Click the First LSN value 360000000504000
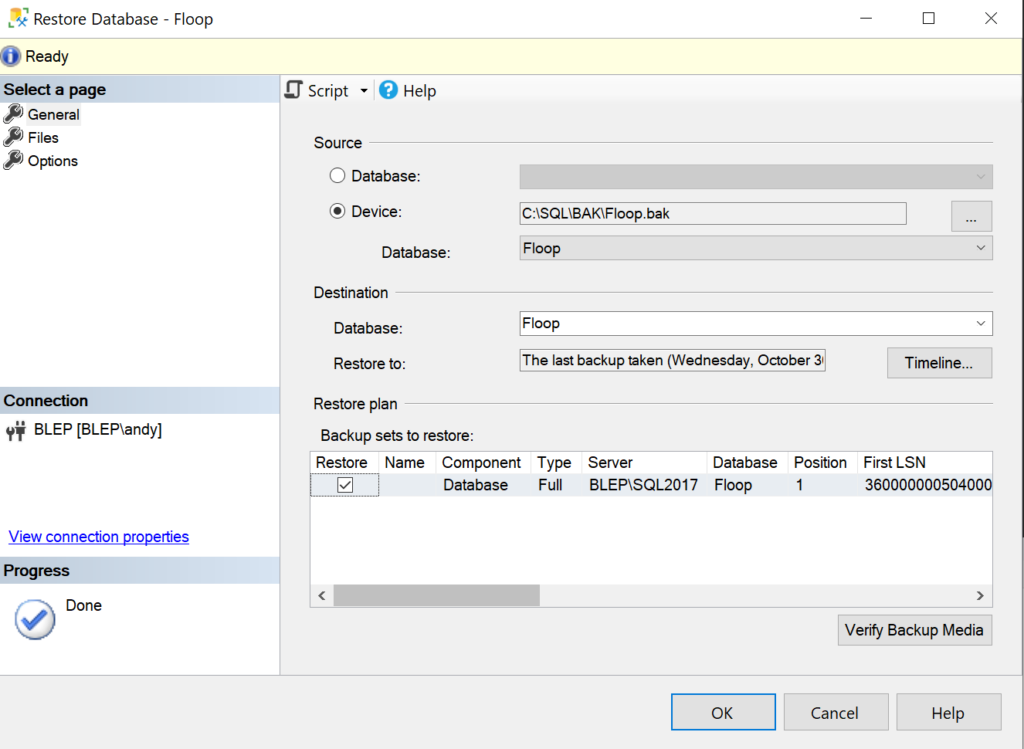The width and height of the screenshot is (1024, 749). tap(927, 485)
